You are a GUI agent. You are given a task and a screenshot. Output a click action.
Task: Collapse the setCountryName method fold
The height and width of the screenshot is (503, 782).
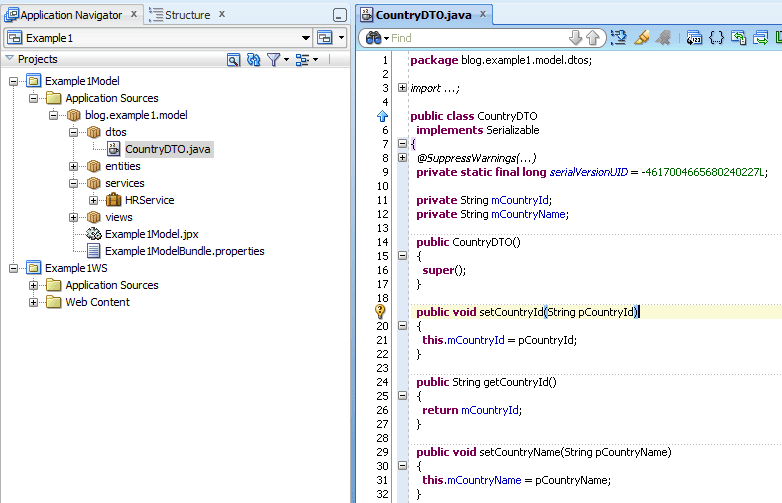pos(402,466)
